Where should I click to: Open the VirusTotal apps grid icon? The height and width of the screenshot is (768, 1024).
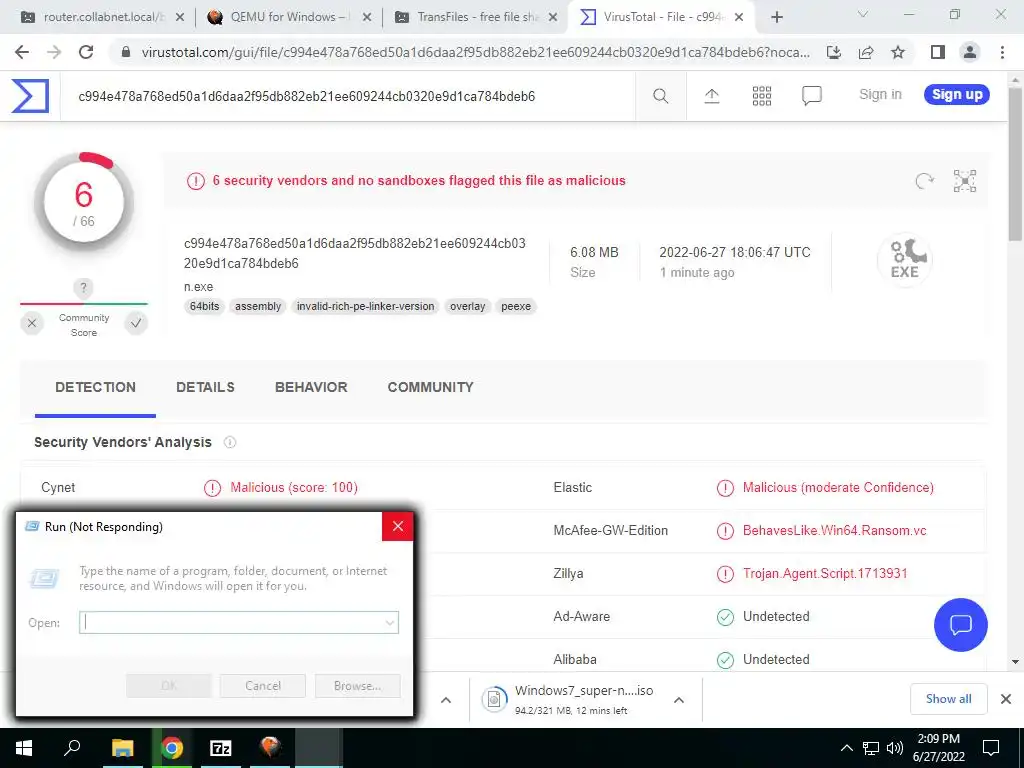tap(761, 96)
